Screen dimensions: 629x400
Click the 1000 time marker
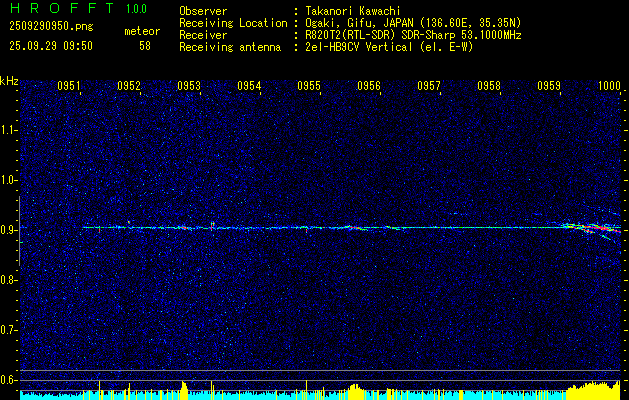point(609,85)
